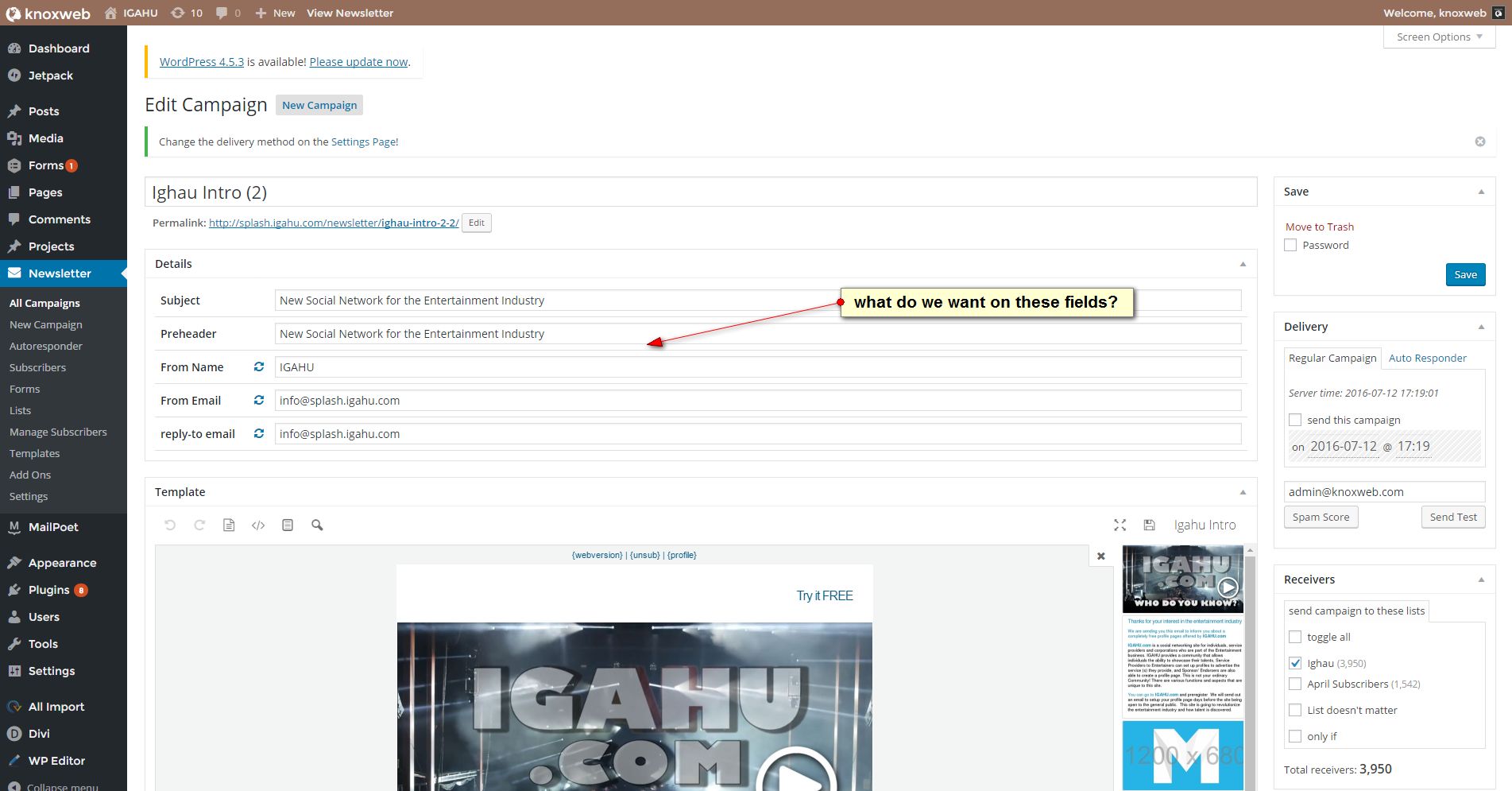The image size is (1512, 791).
Task: Open Subscribers under Newsletter menu
Action: tap(37, 367)
